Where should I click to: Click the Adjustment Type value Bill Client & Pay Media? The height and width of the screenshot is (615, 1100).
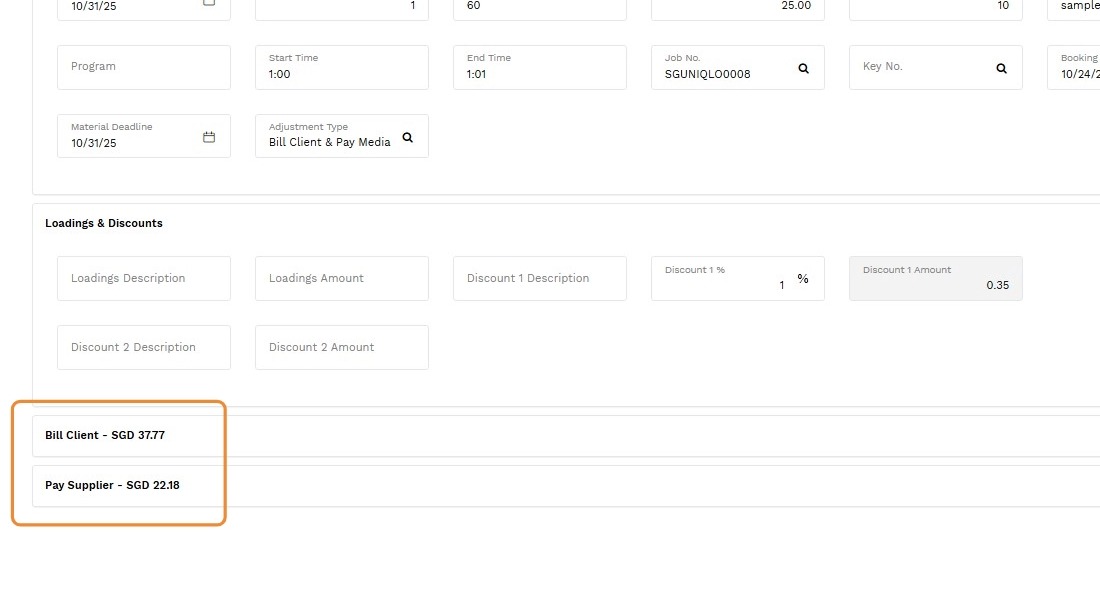pos(330,143)
